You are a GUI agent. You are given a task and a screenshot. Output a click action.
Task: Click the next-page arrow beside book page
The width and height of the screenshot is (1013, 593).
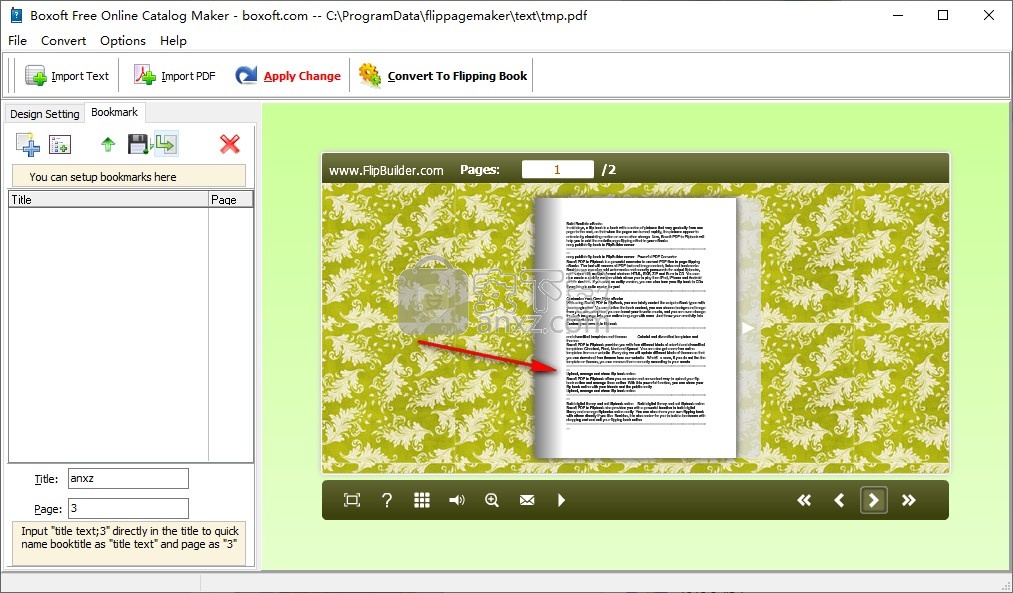[748, 328]
